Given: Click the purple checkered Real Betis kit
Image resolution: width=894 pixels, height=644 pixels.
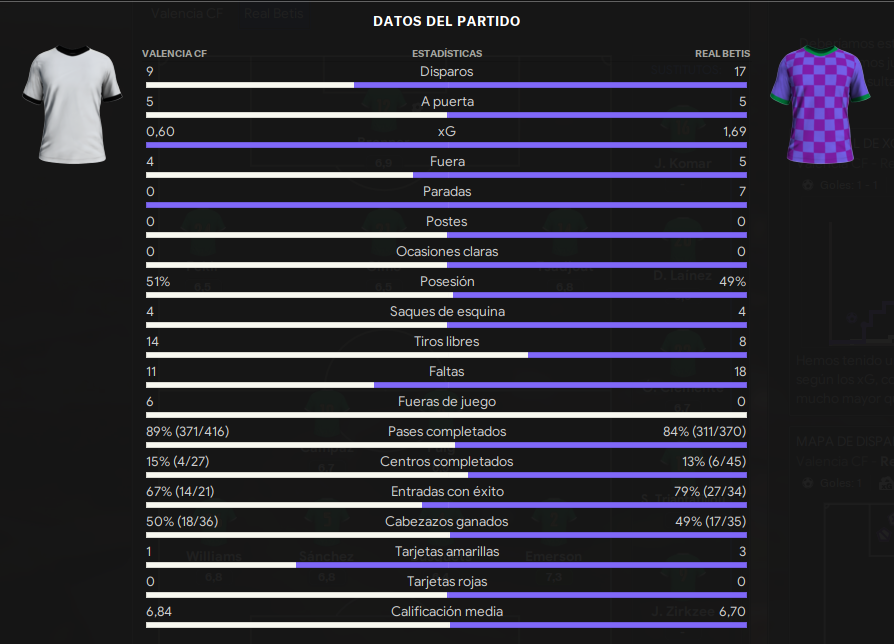Looking at the screenshot, I should [x=820, y=105].
